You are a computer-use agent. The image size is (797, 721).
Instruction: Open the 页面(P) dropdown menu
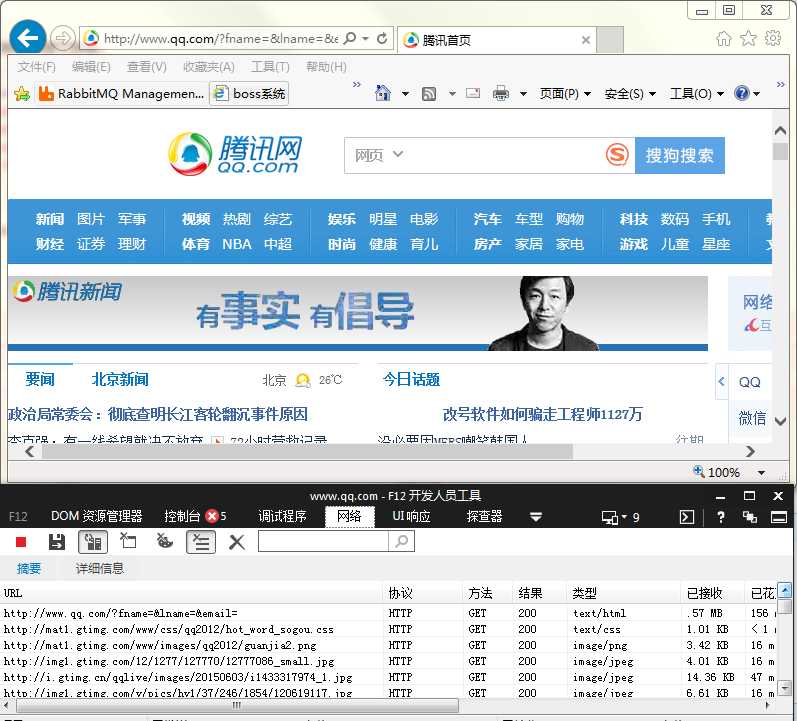click(565, 94)
